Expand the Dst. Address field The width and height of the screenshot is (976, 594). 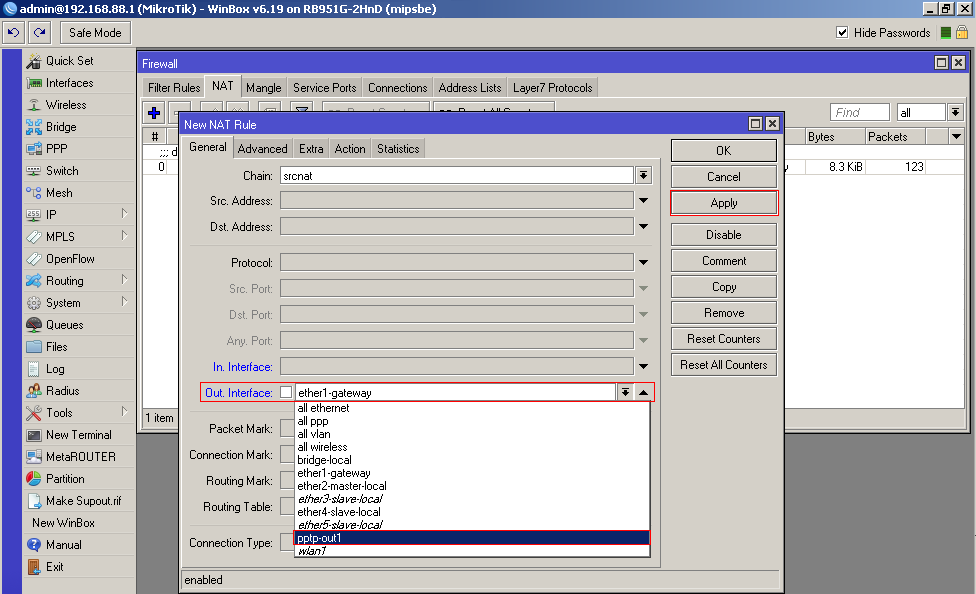click(644, 227)
